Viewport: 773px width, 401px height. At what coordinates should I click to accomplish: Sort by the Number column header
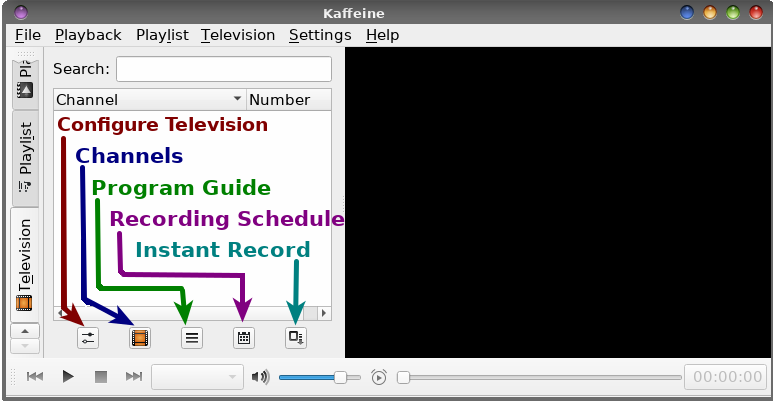point(288,100)
